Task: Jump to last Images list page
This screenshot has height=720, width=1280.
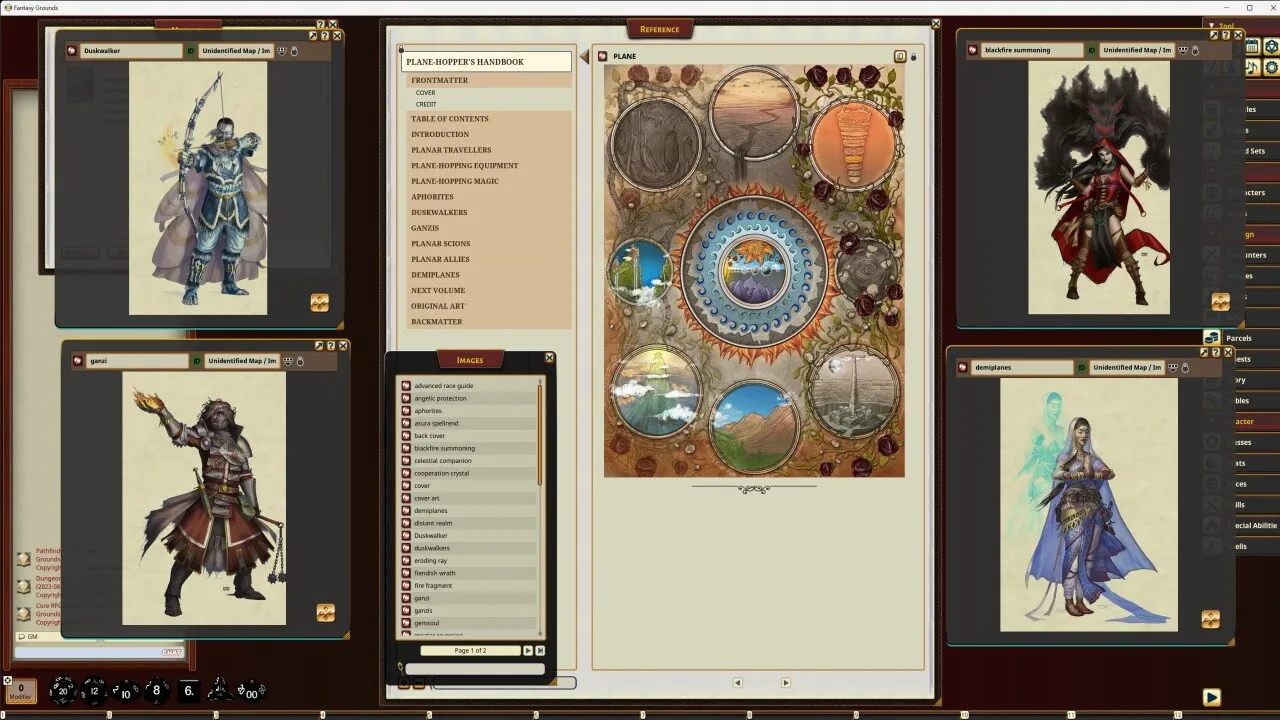Action: click(x=541, y=650)
